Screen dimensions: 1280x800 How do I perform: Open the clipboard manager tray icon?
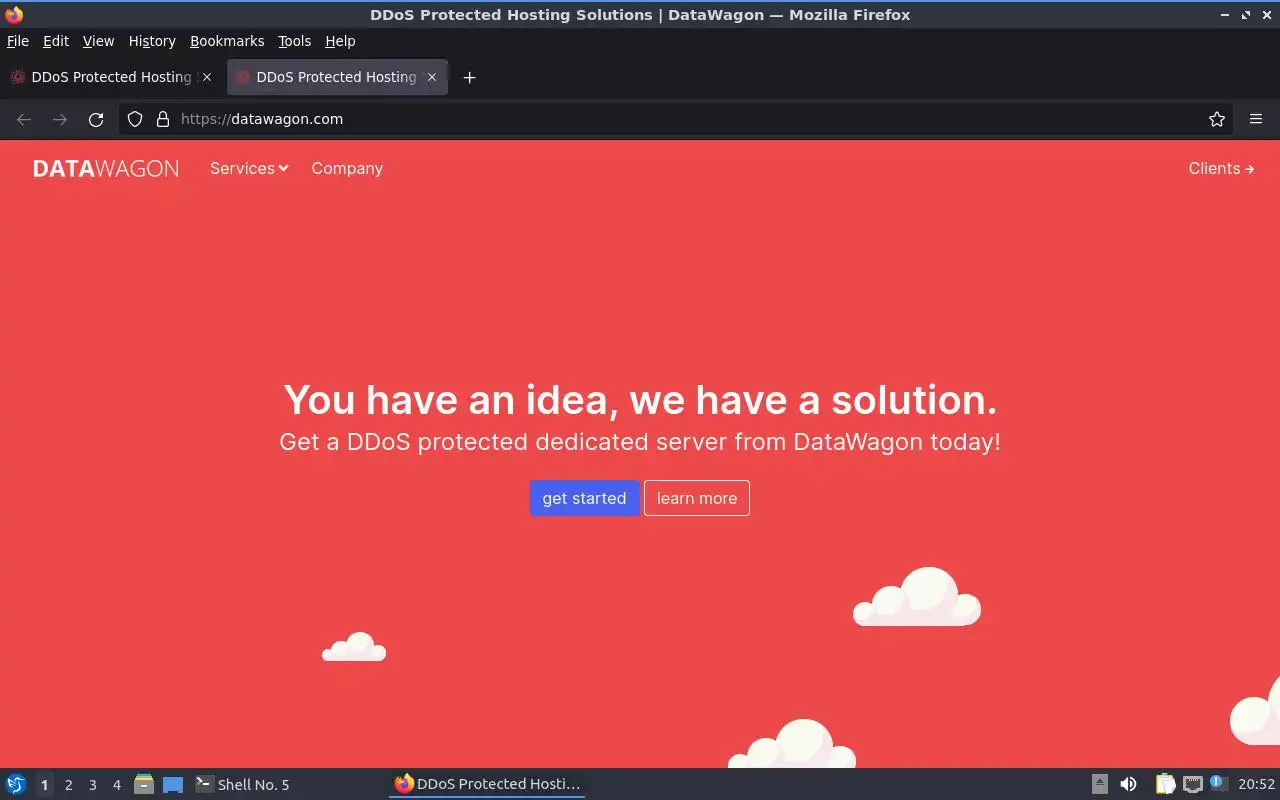[1165, 784]
